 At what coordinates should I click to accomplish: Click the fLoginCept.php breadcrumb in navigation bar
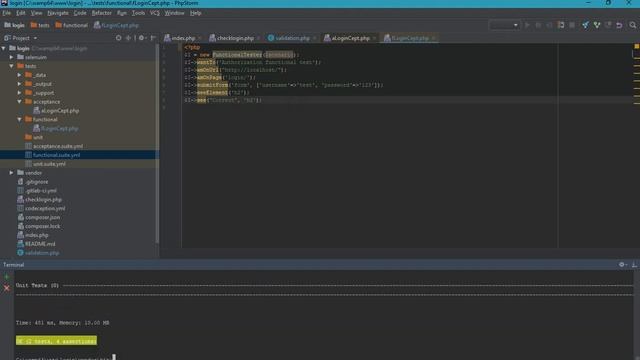pos(116,25)
